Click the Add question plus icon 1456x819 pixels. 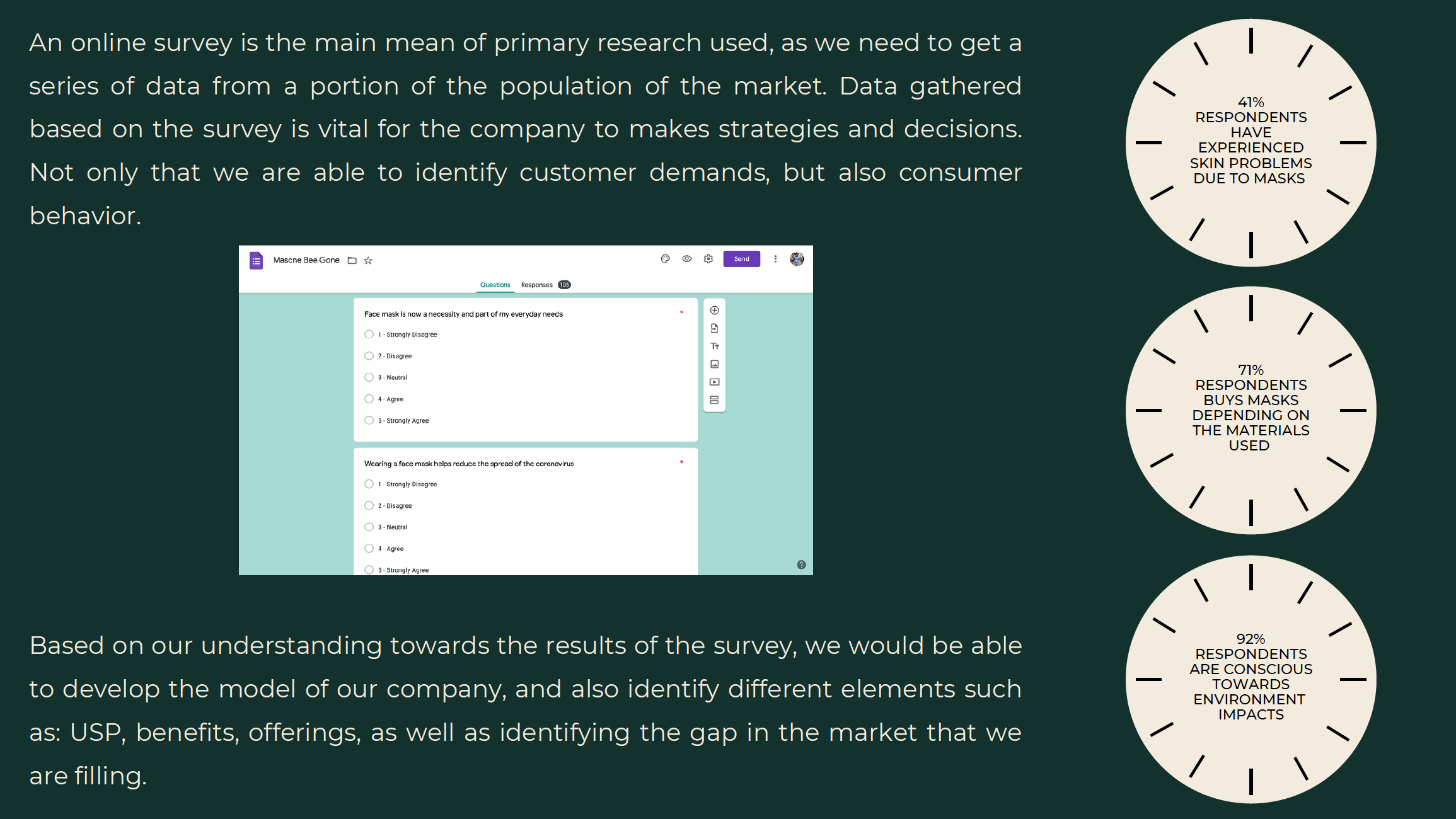714,310
